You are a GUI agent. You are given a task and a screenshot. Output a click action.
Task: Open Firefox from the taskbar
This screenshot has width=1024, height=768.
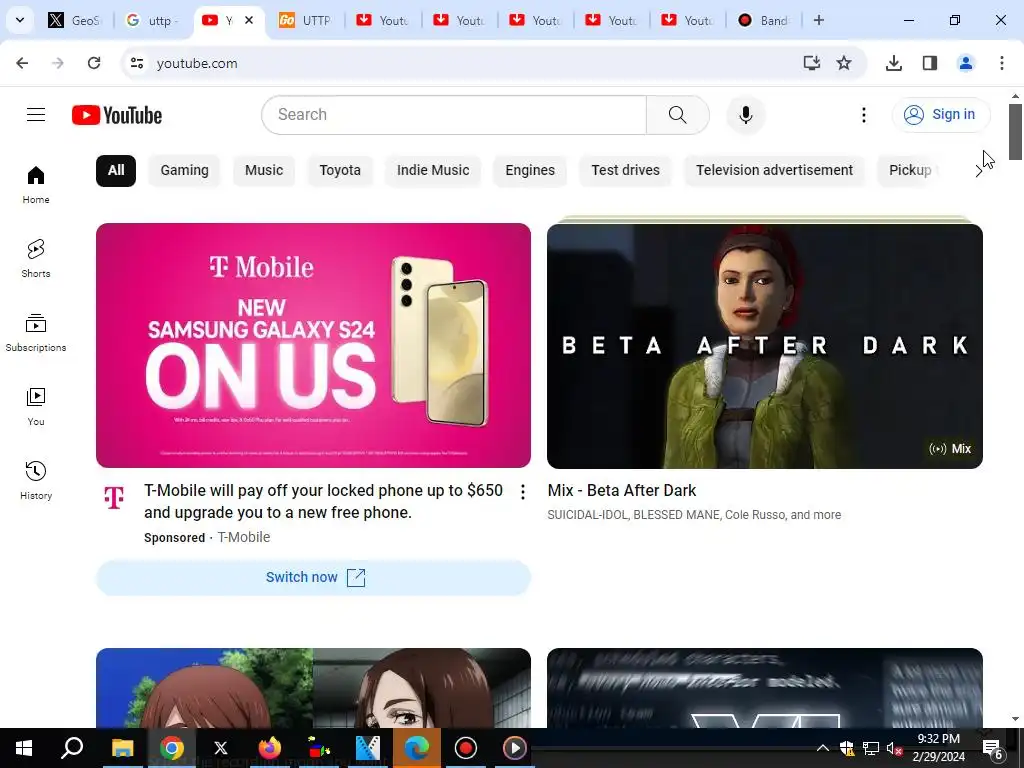[x=269, y=748]
